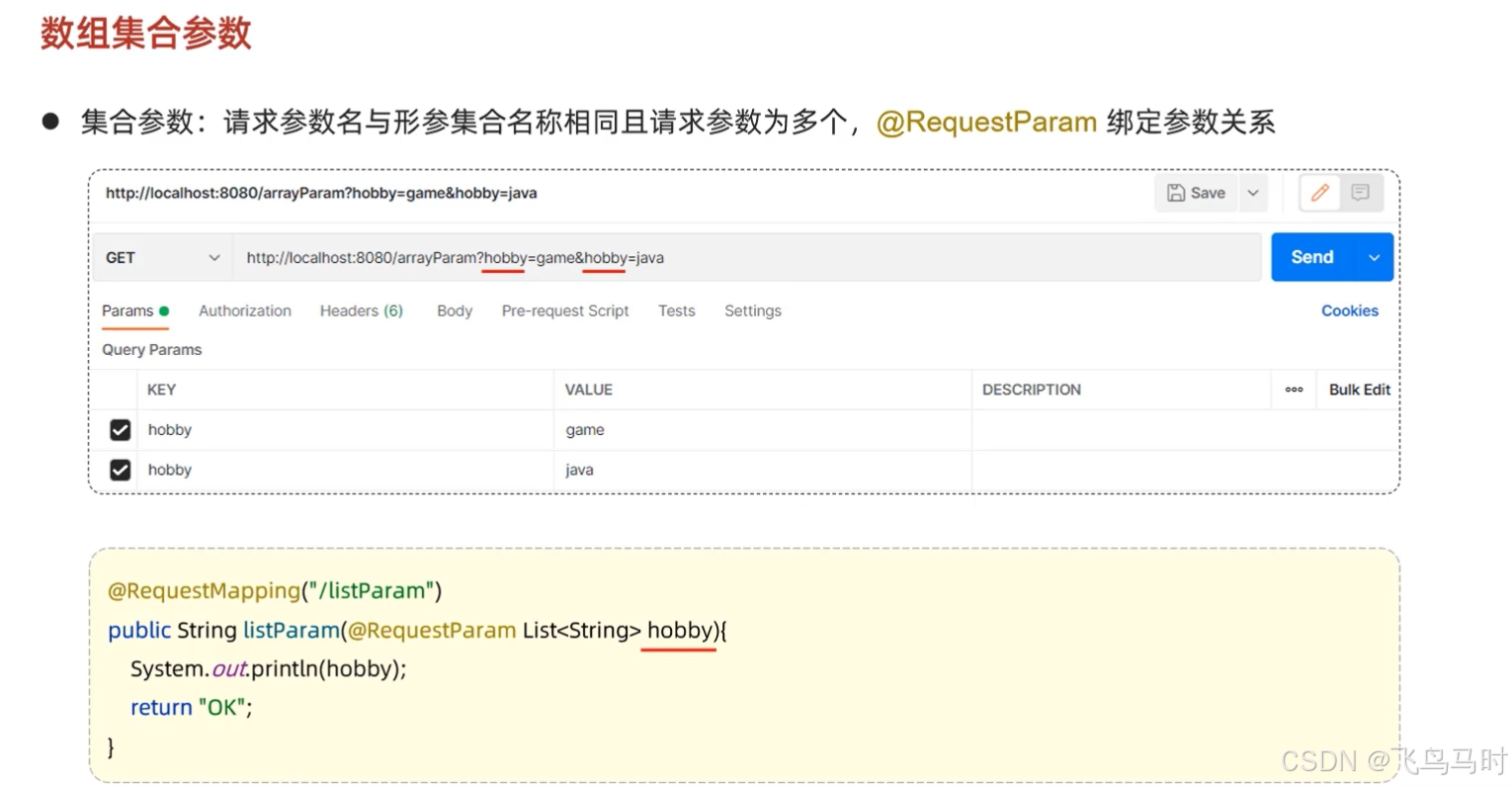Screen dimensions: 1512x787
Task: Open the Headers (6) tab
Action: pos(362,310)
